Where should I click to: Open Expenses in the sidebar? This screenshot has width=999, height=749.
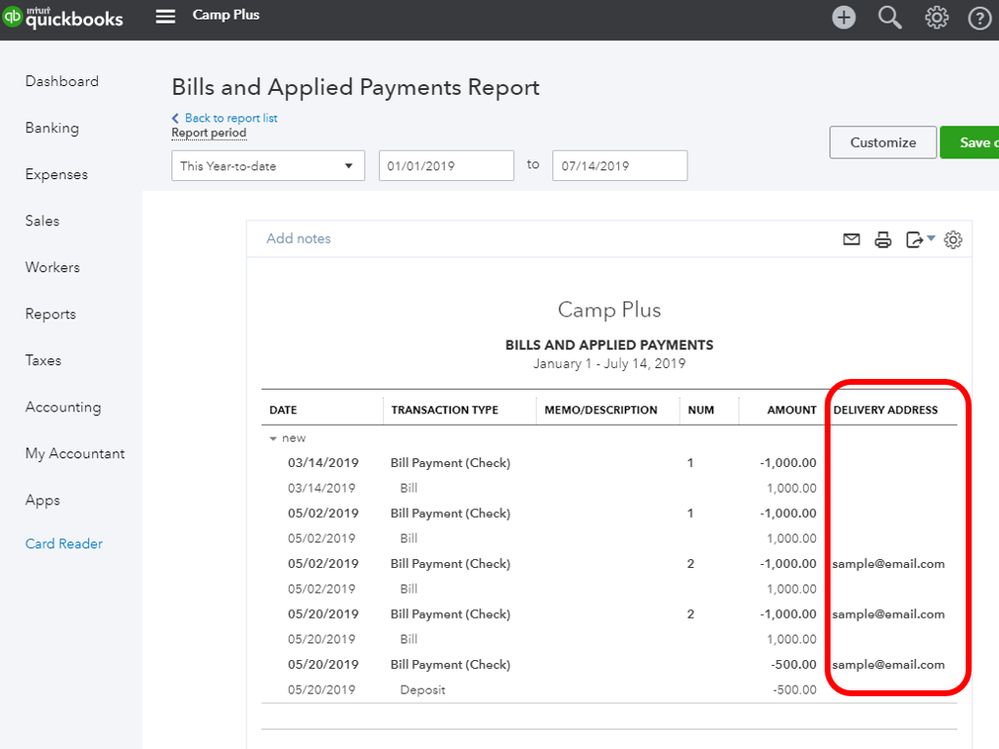tap(57, 175)
